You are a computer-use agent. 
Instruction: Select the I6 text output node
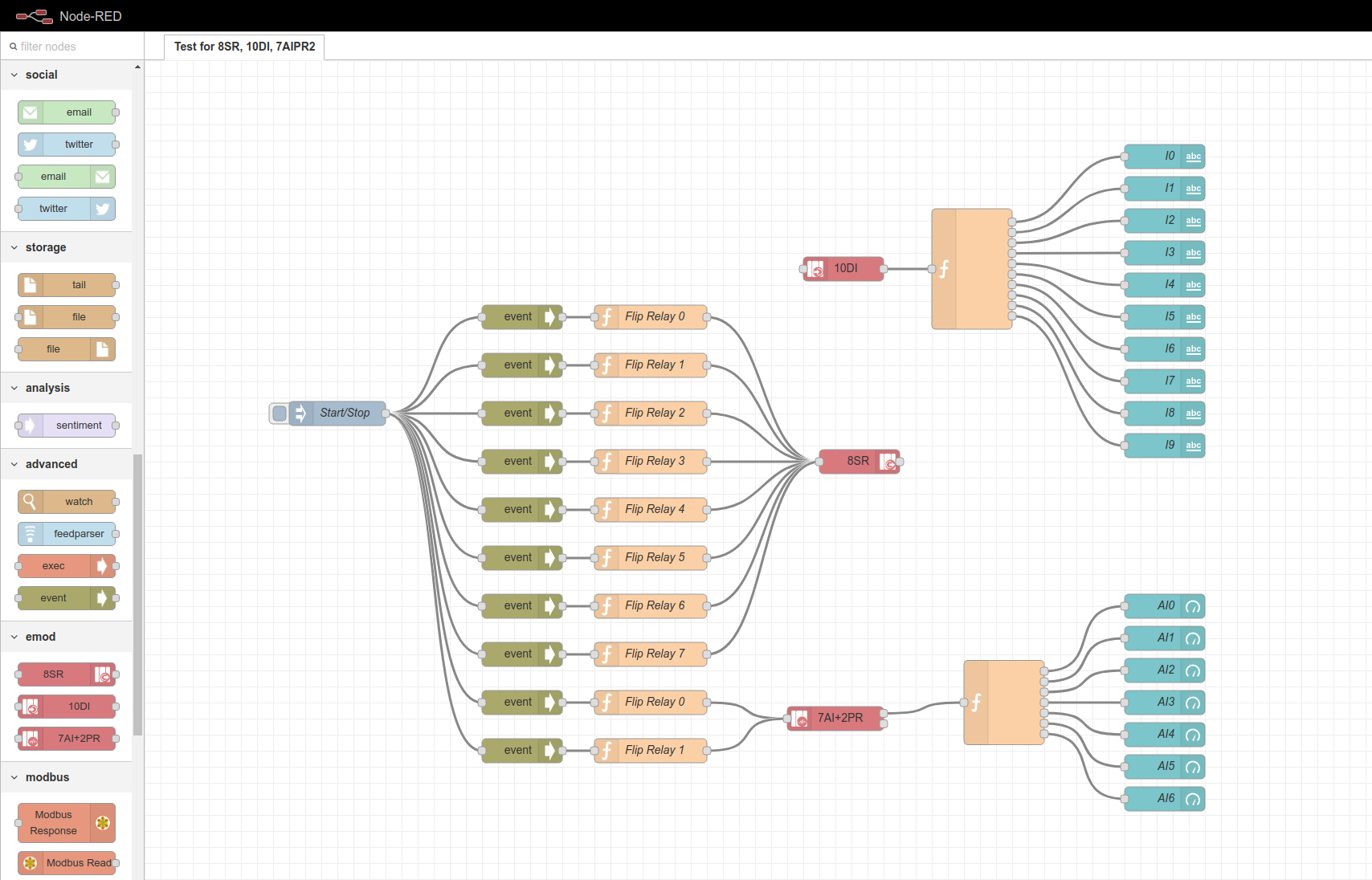[x=1165, y=349]
